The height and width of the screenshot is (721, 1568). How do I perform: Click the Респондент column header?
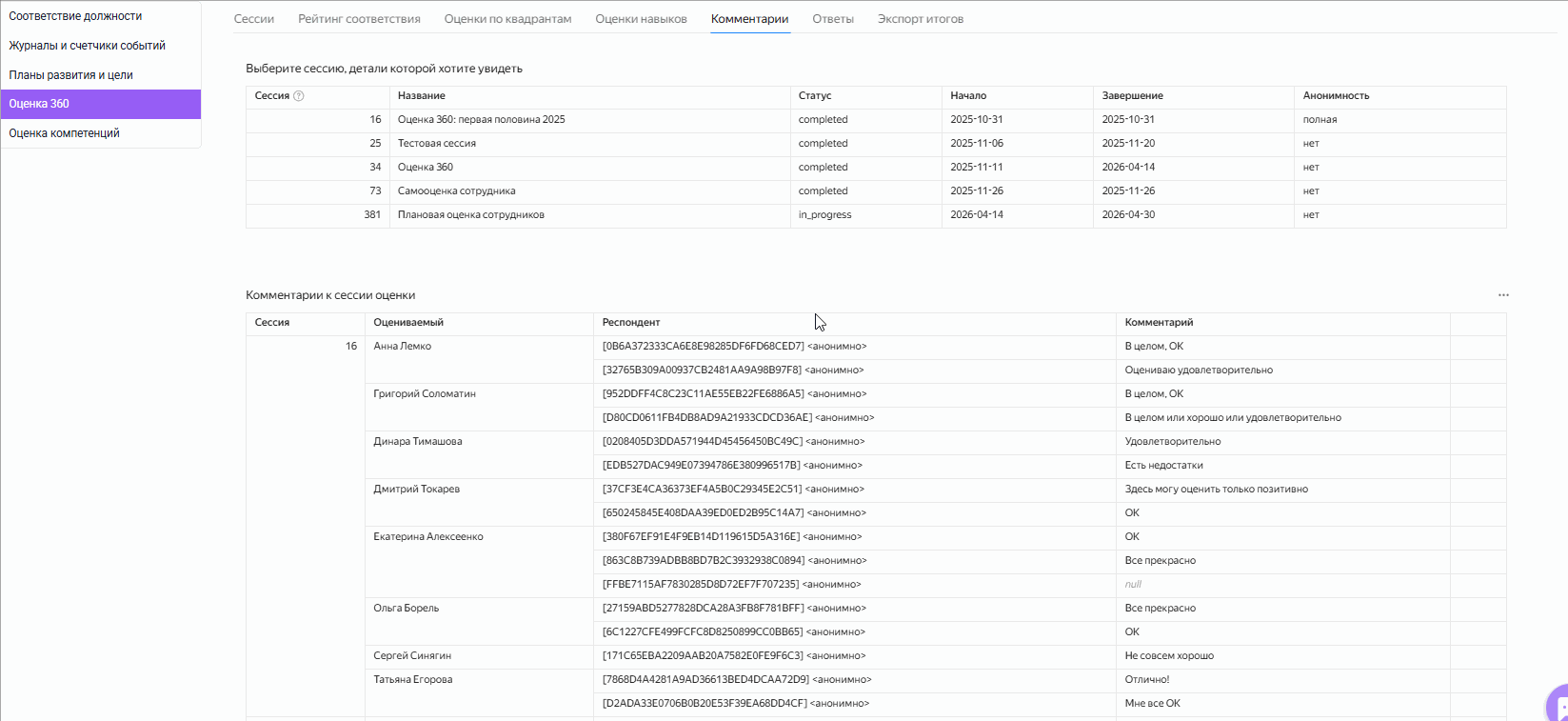click(631, 323)
